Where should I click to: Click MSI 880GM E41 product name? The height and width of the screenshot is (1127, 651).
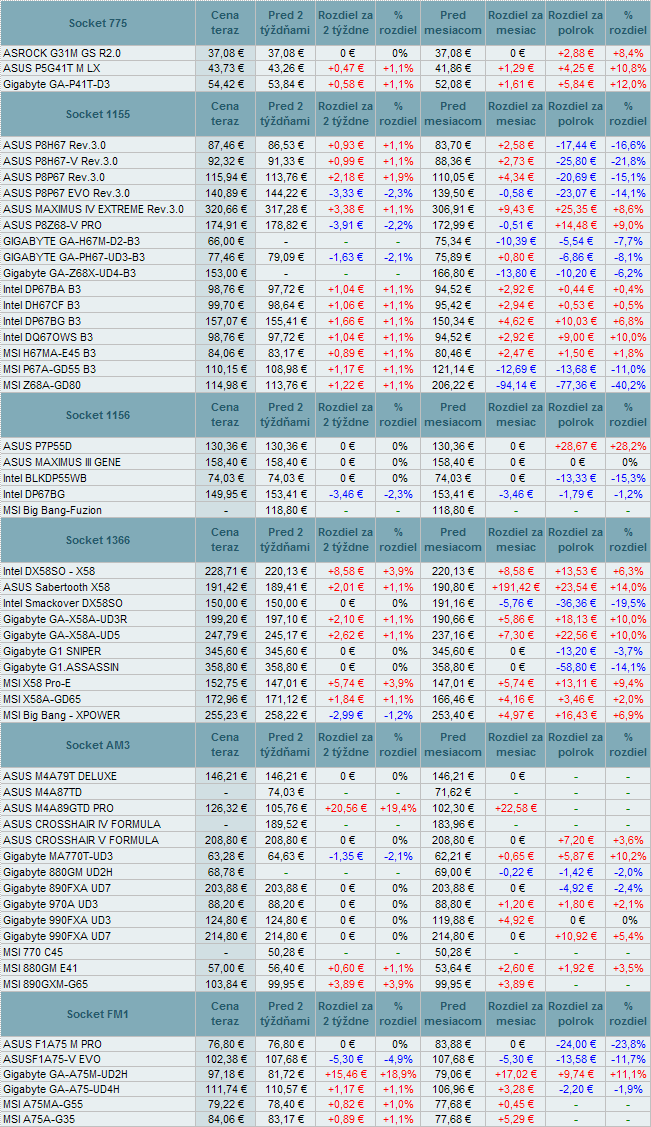tap(42, 967)
